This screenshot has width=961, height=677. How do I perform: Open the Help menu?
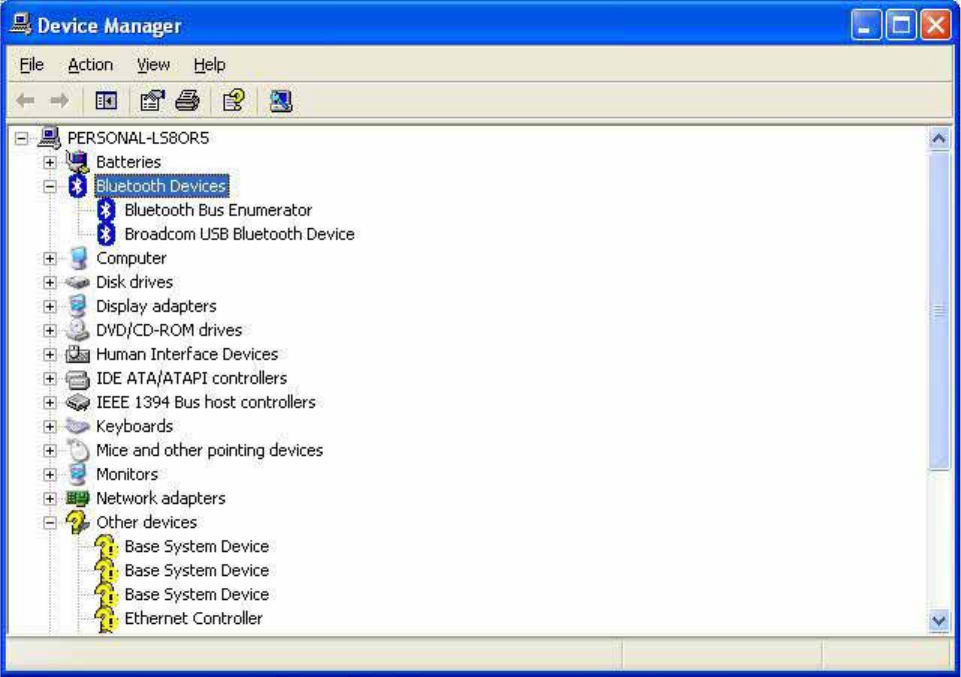(210, 64)
